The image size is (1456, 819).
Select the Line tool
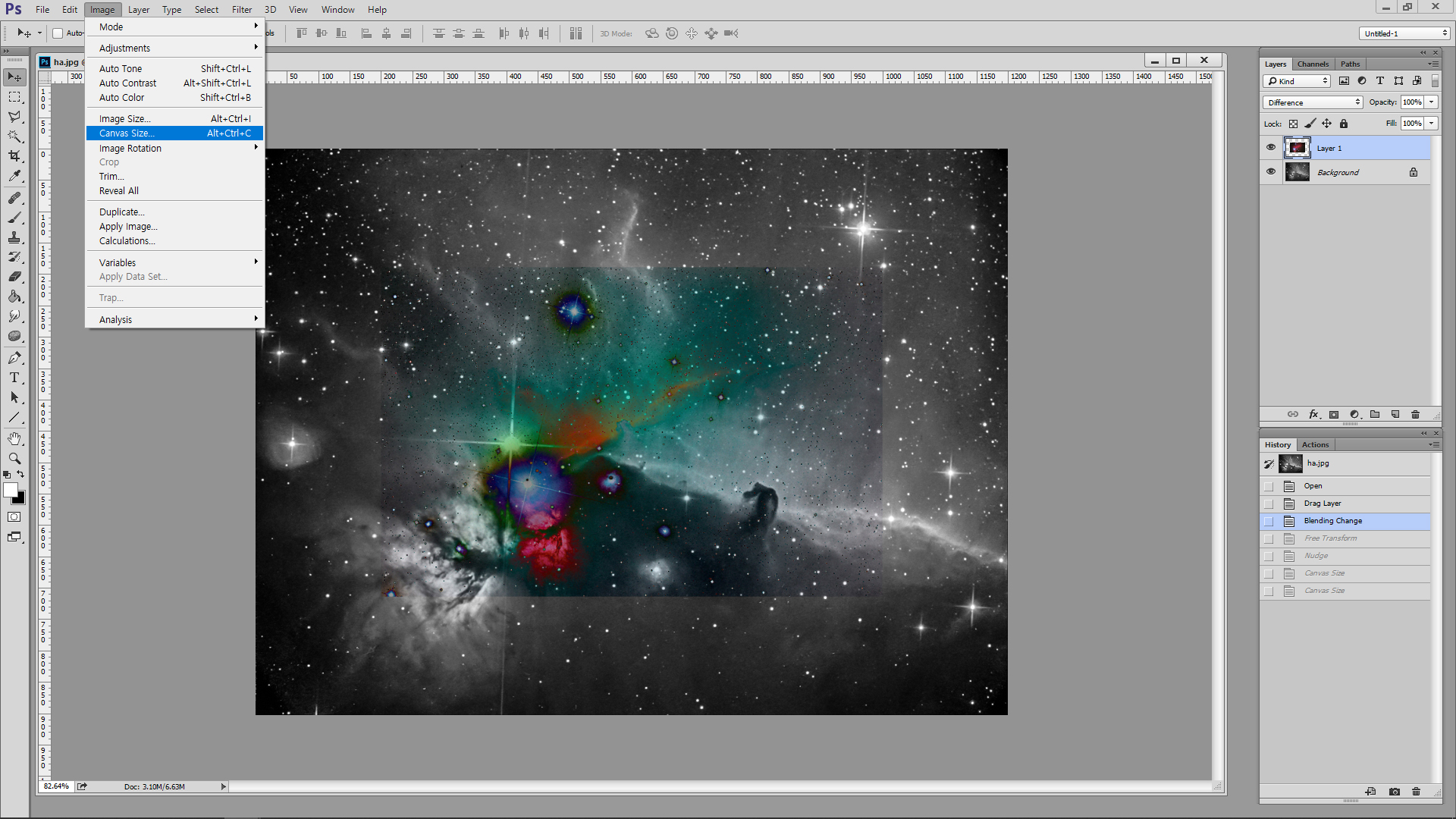tap(14, 417)
